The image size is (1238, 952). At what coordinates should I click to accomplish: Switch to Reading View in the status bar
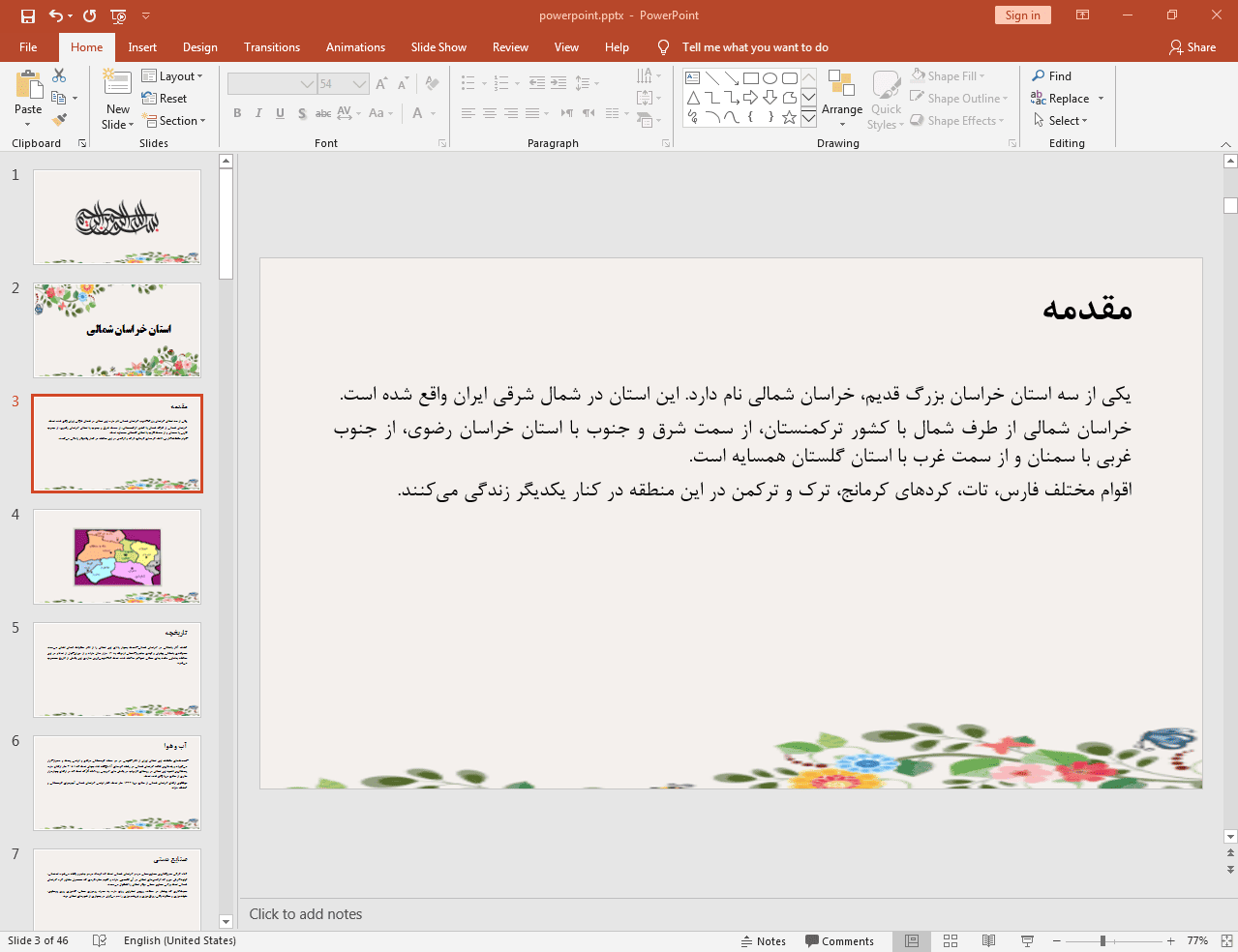[x=988, y=940]
